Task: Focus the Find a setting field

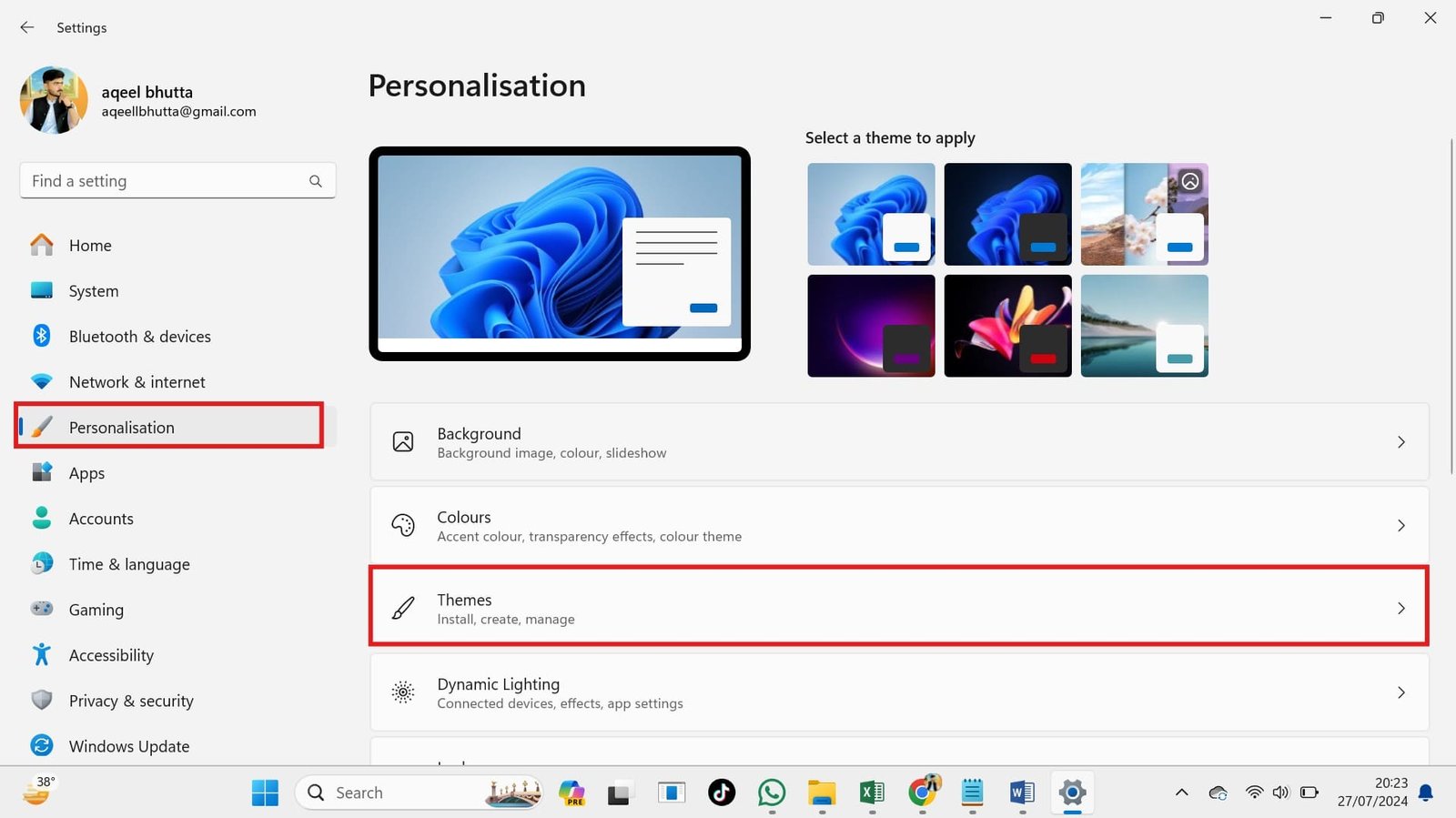Action: tap(177, 181)
